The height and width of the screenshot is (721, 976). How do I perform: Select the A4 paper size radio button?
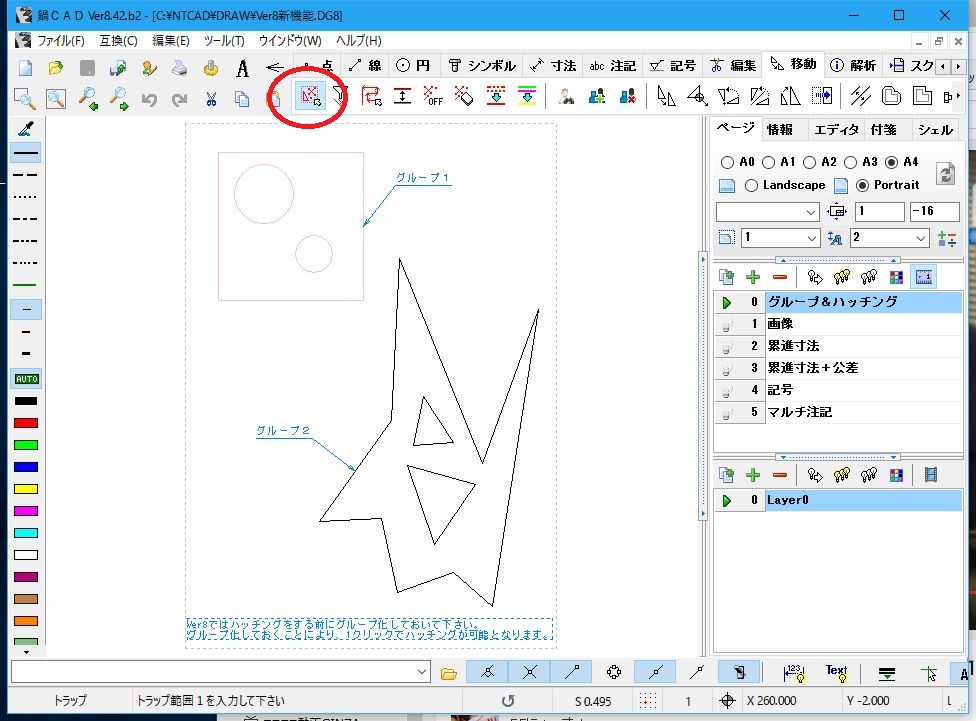pyautogui.click(x=891, y=163)
